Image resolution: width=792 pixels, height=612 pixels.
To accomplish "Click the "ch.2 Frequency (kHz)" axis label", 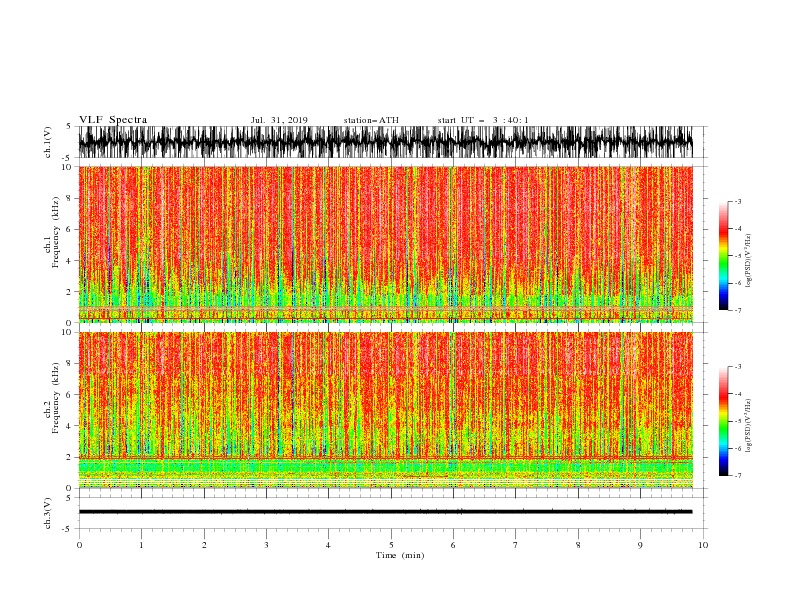I will tap(52, 398).
